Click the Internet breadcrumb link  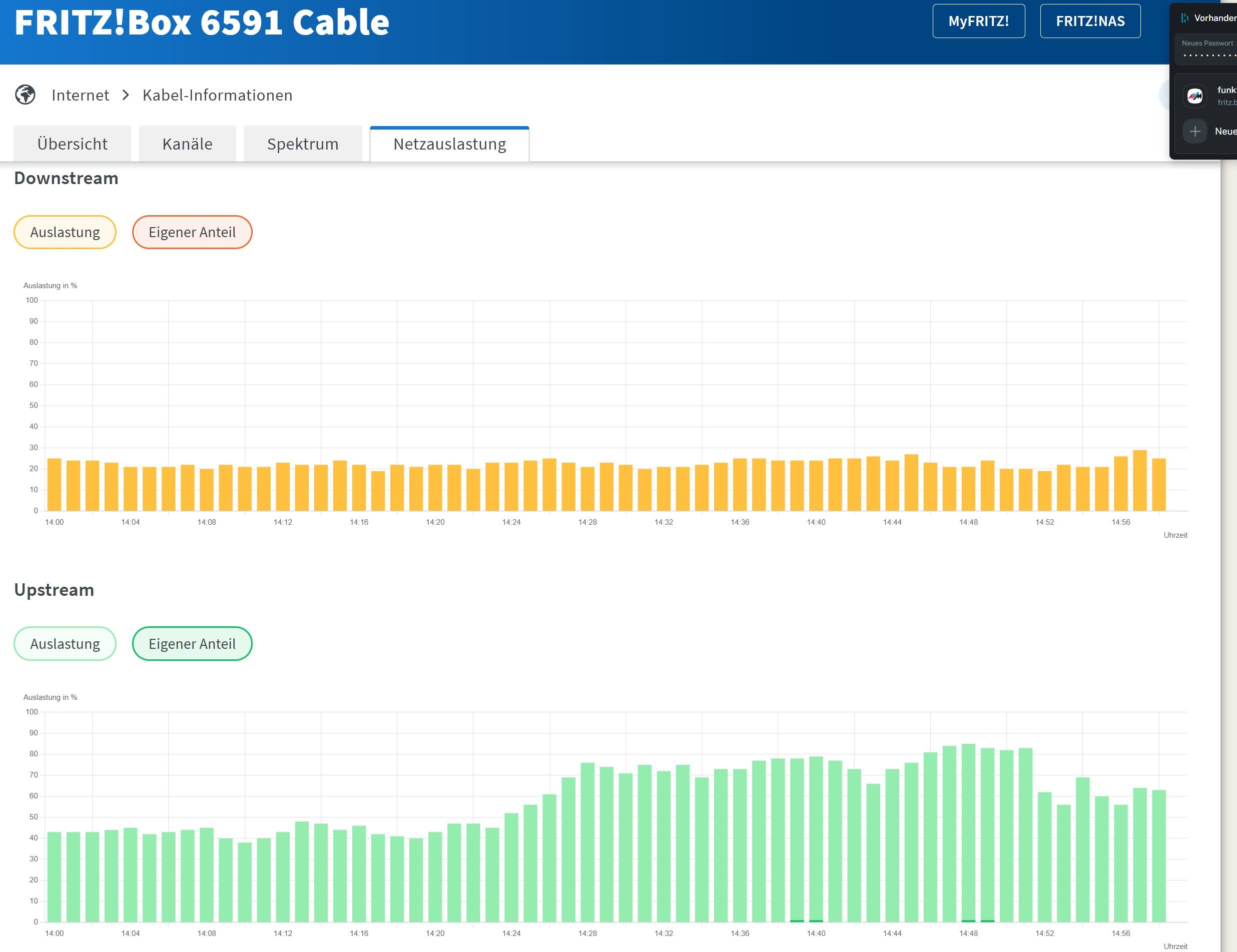point(81,95)
